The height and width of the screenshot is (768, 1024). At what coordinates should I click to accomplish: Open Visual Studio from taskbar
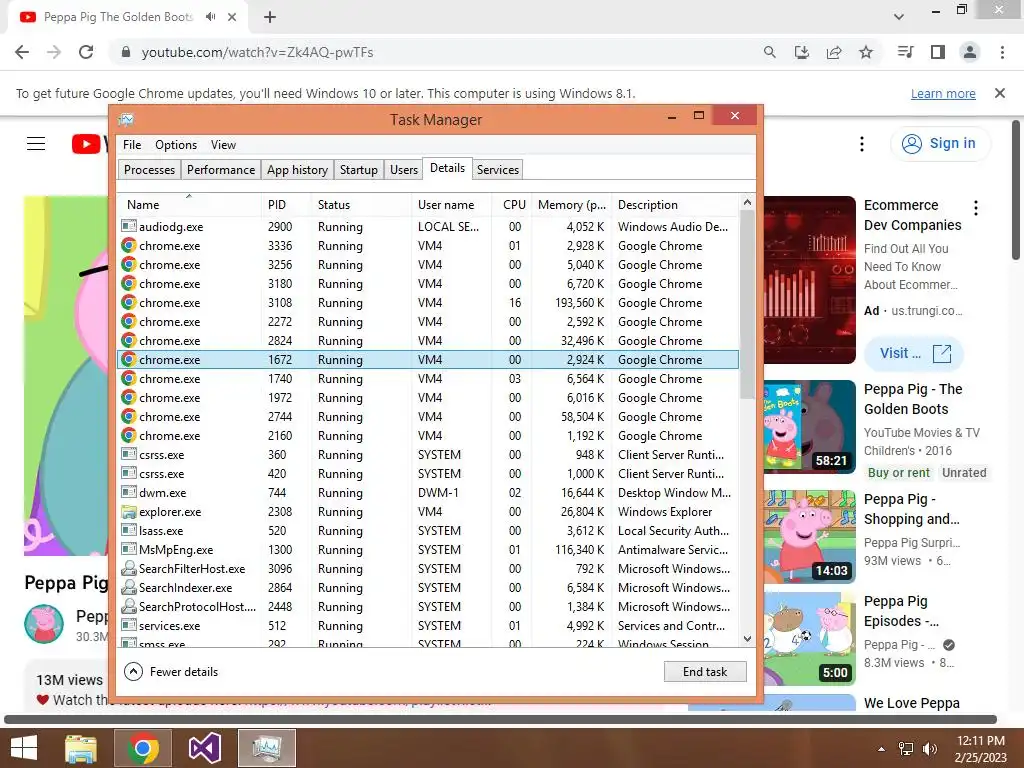point(204,748)
